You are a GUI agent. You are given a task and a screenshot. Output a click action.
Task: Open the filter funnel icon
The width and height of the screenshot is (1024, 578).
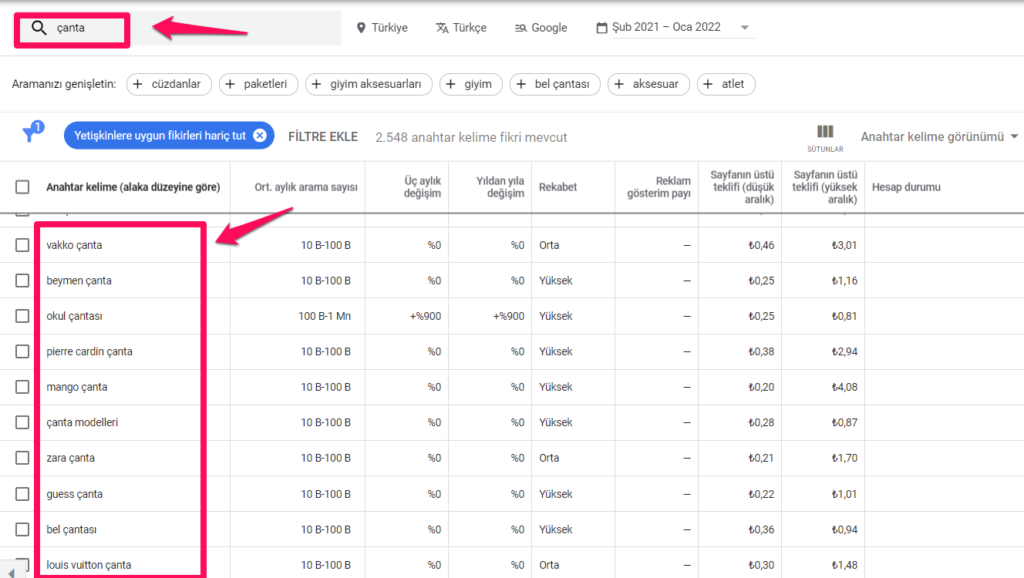[x=31, y=136]
